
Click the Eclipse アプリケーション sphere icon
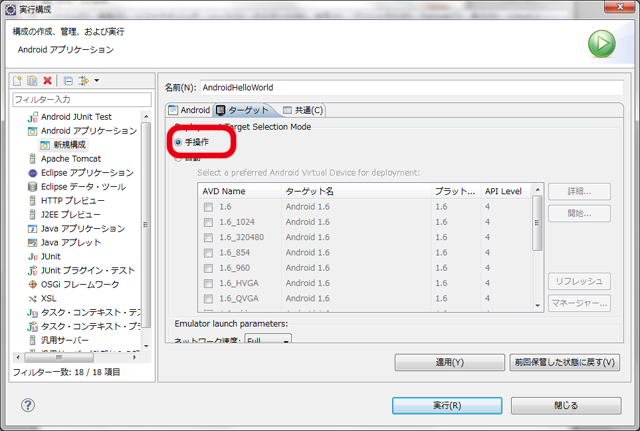[32, 173]
